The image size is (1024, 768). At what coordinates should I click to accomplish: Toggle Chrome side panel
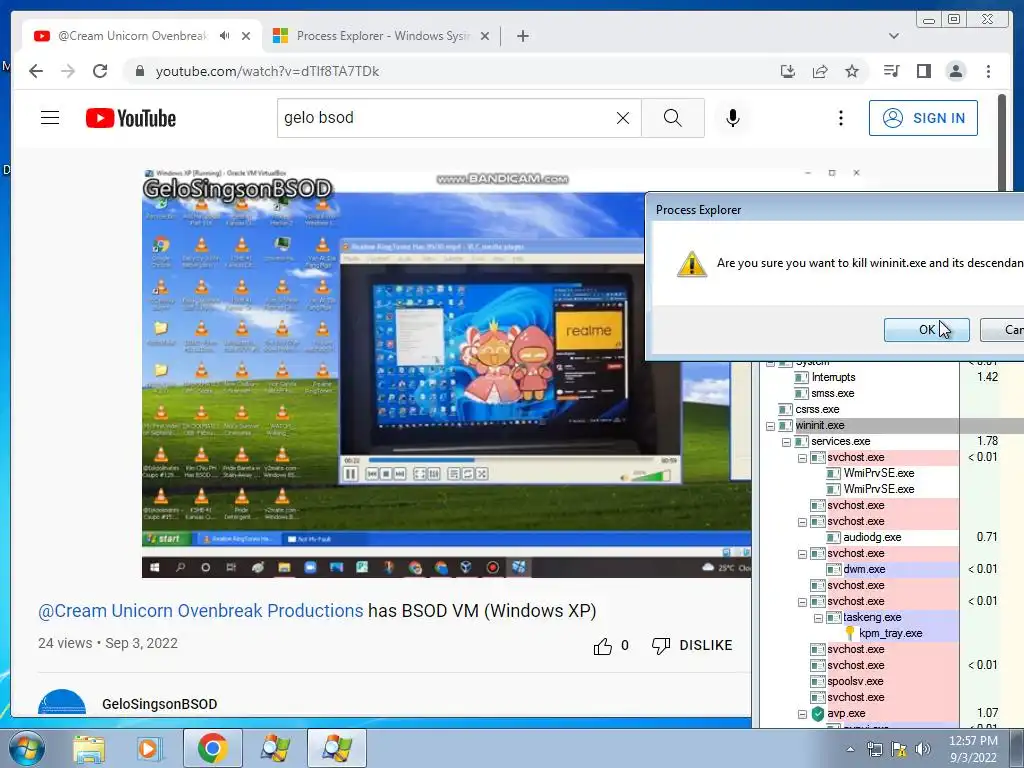point(923,71)
